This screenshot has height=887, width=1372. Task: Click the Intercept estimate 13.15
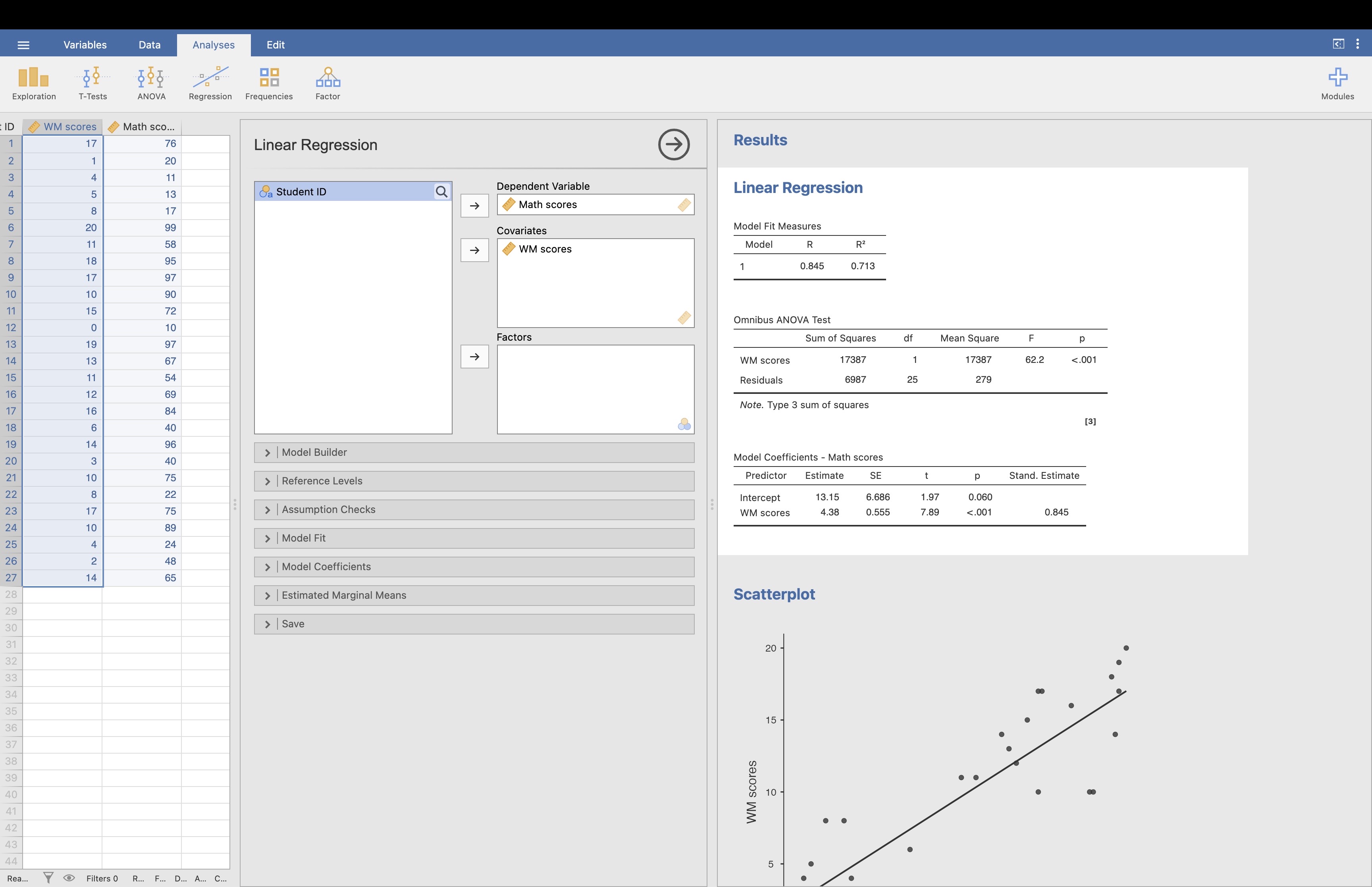point(827,497)
